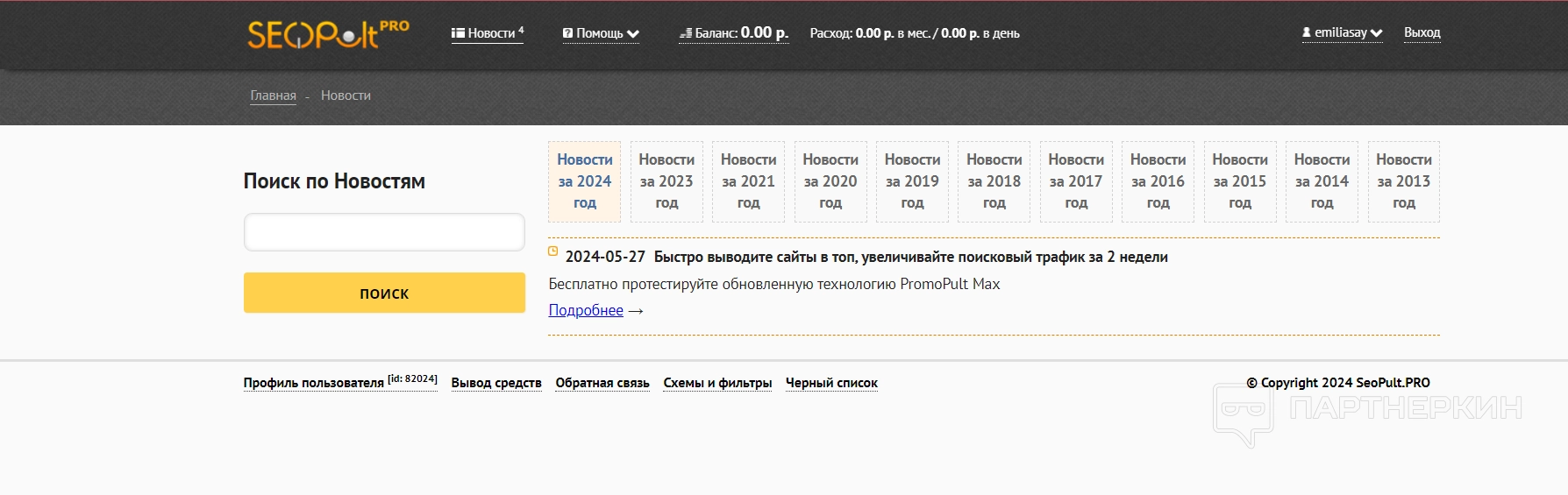1568x495 pixels.
Task: Click the Поиск по Новостям heading
Action: click(x=334, y=181)
